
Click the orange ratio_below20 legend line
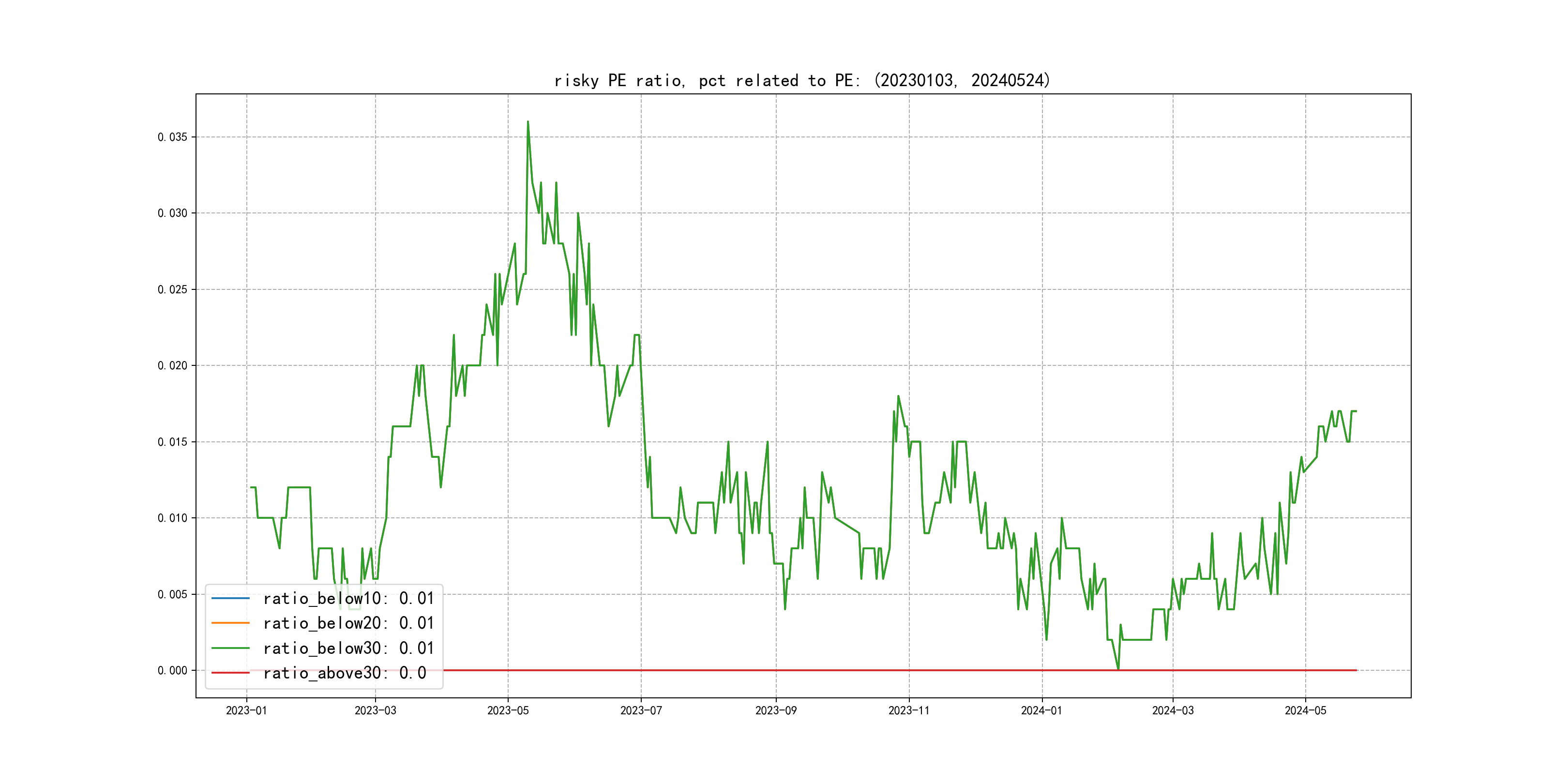pos(230,623)
